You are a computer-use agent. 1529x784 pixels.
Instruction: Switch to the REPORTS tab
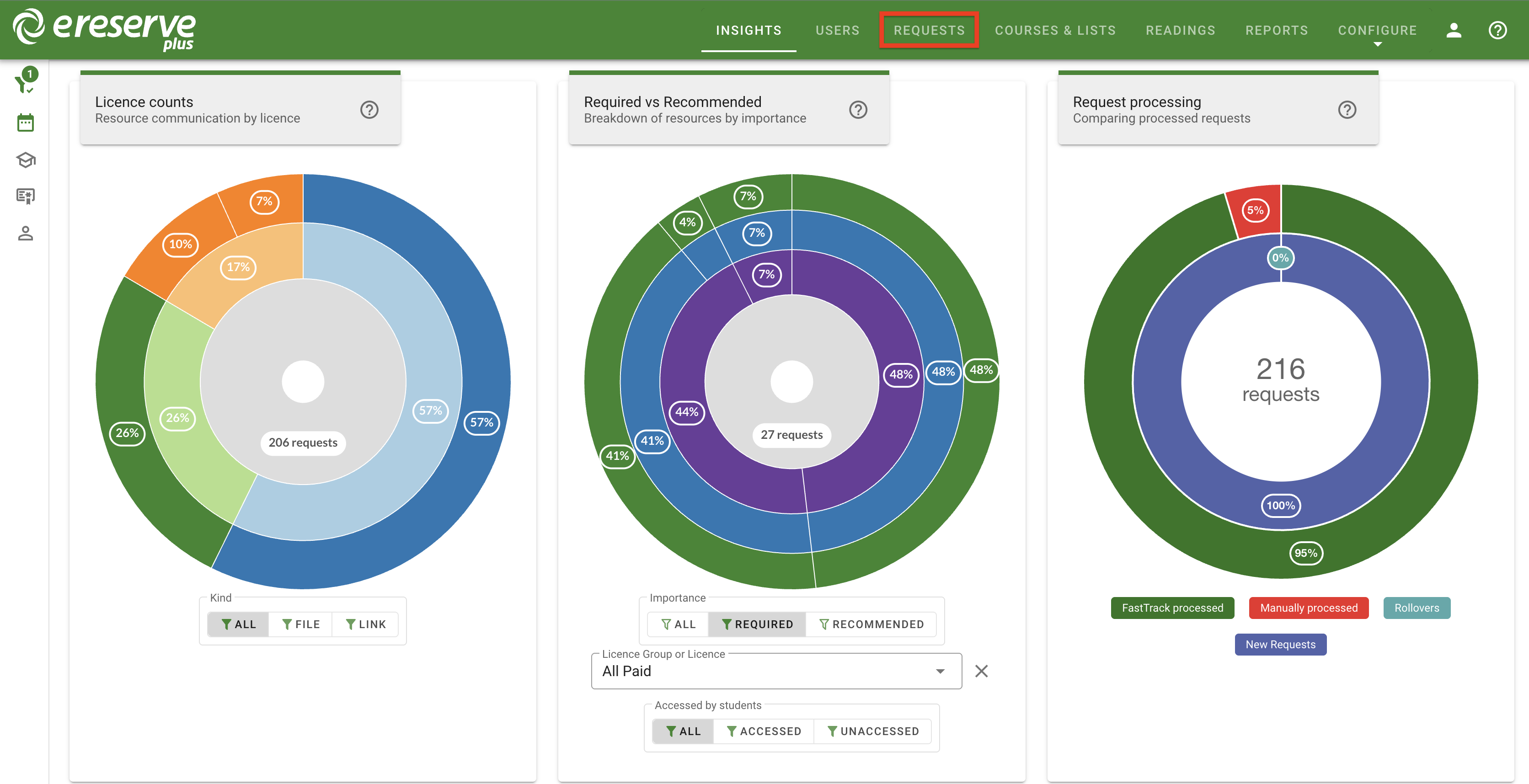click(x=1276, y=30)
